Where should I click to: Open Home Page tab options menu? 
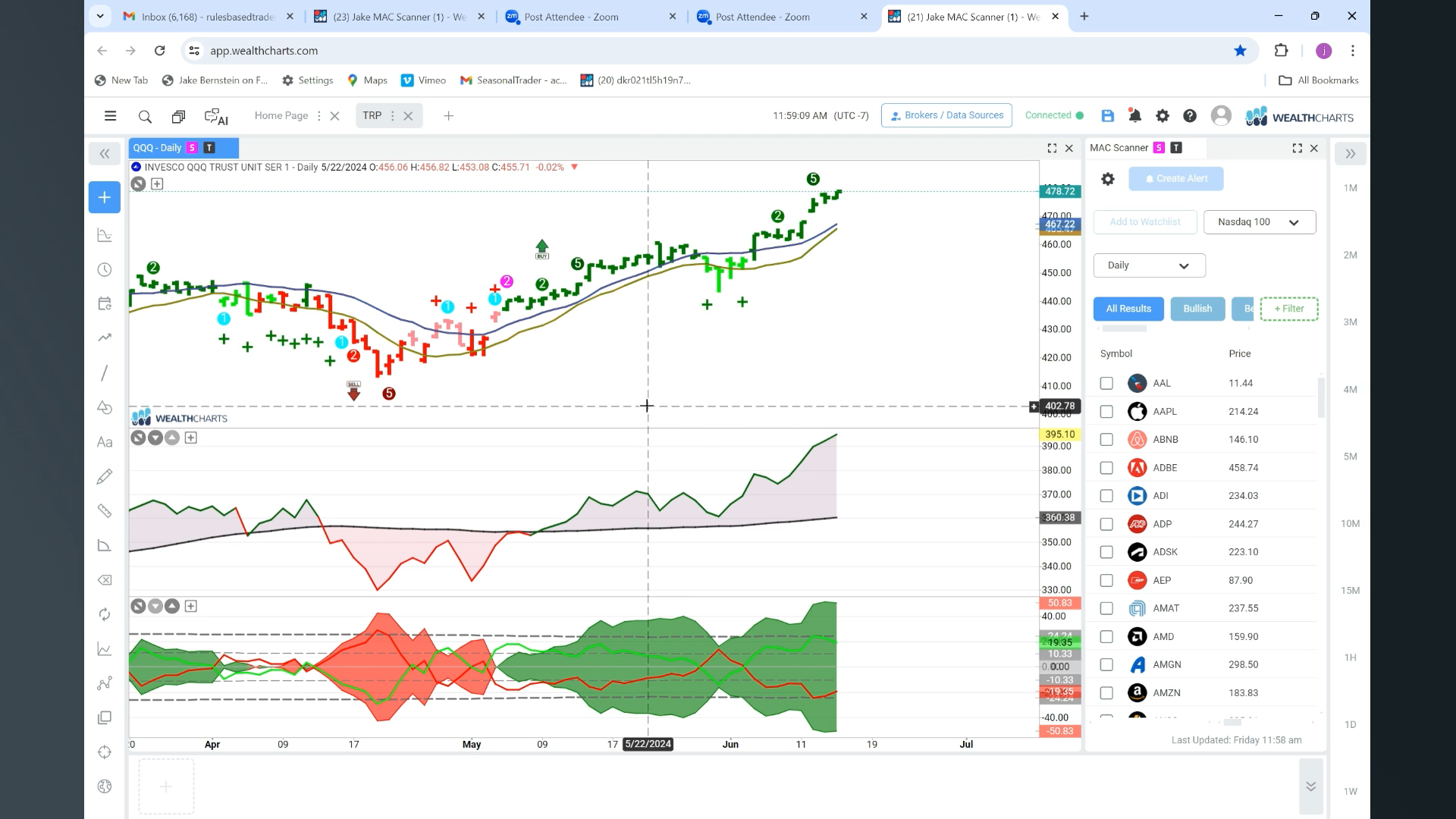coord(319,116)
